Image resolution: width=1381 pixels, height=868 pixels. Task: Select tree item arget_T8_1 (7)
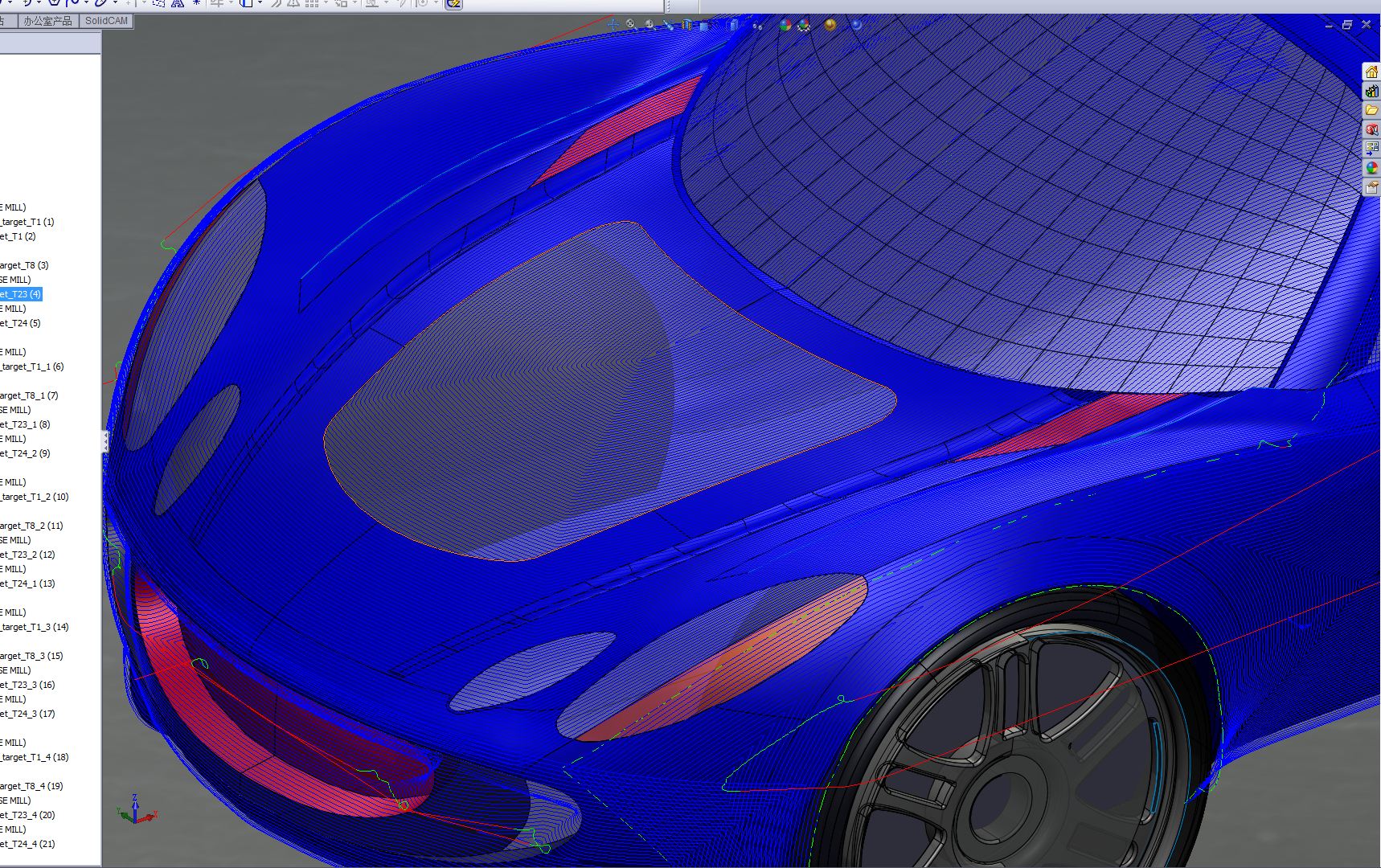[29, 395]
